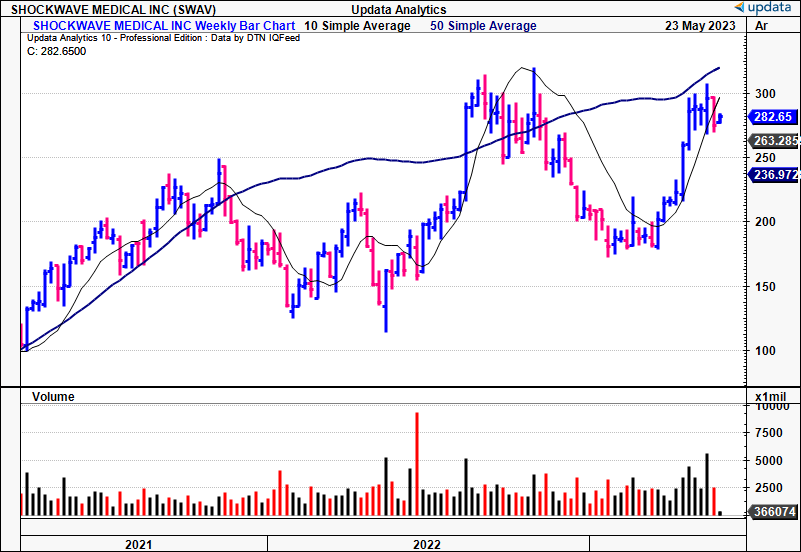Click the Ar scale label

tap(761, 26)
